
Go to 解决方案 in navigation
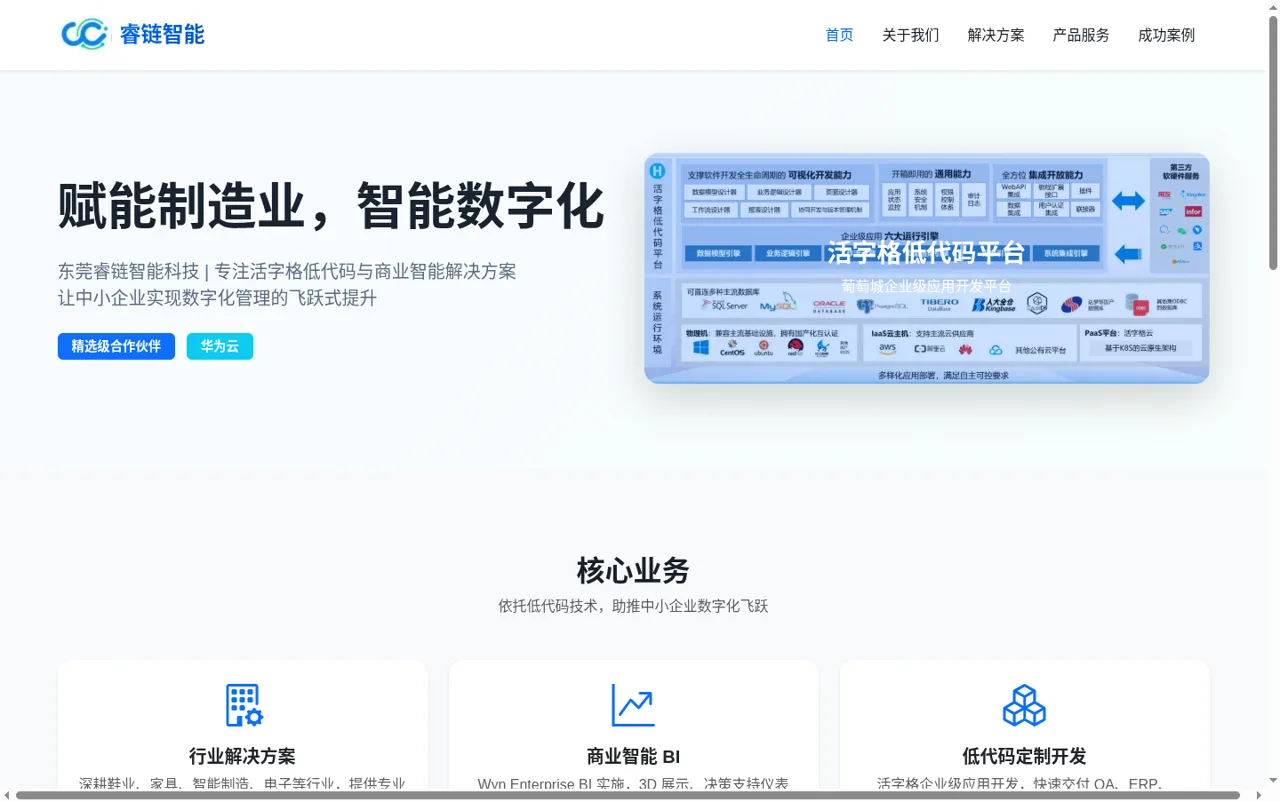point(996,35)
